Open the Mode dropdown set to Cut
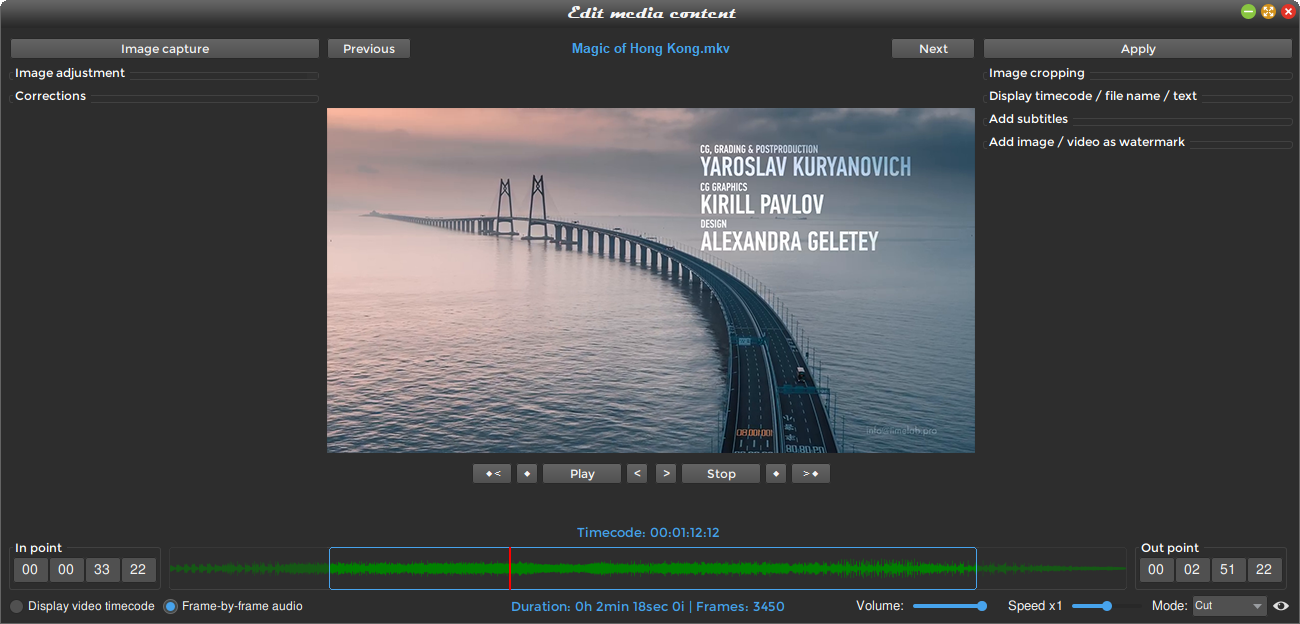Screen dimensions: 1300x624 (x=1229, y=606)
